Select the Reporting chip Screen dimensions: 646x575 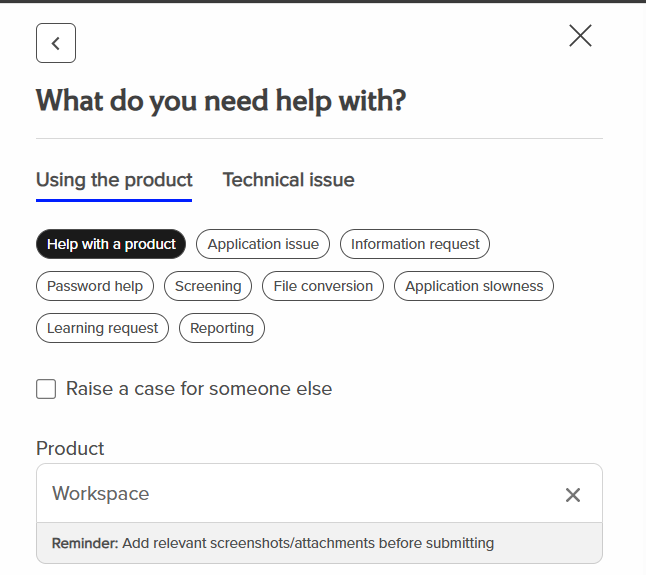[x=222, y=328]
